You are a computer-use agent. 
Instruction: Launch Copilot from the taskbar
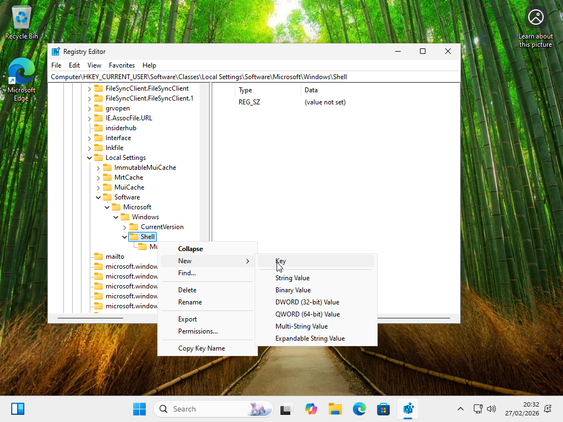click(311, 409)
